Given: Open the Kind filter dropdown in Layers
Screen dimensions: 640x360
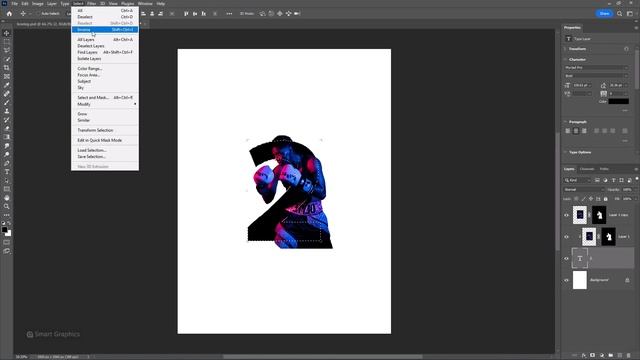Looking at the screenshot, I should point(578,180).
